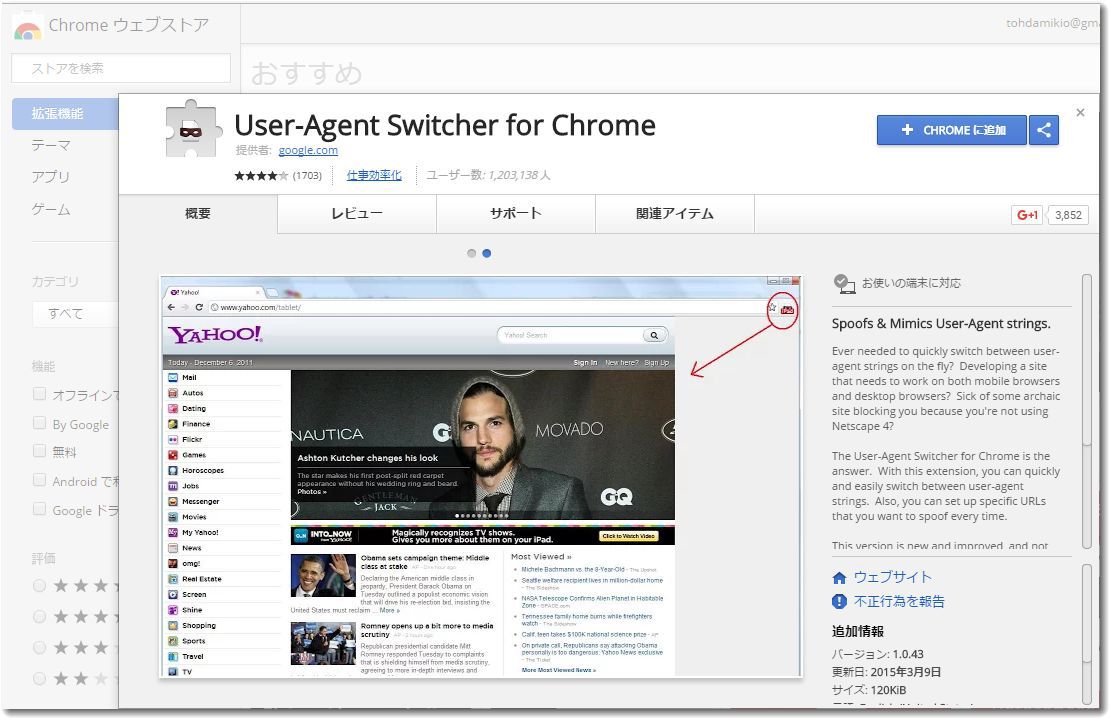The image size is (1109, 718).
Task: Open the 仕事効率化 category link
Action: (x=373, y=175)
